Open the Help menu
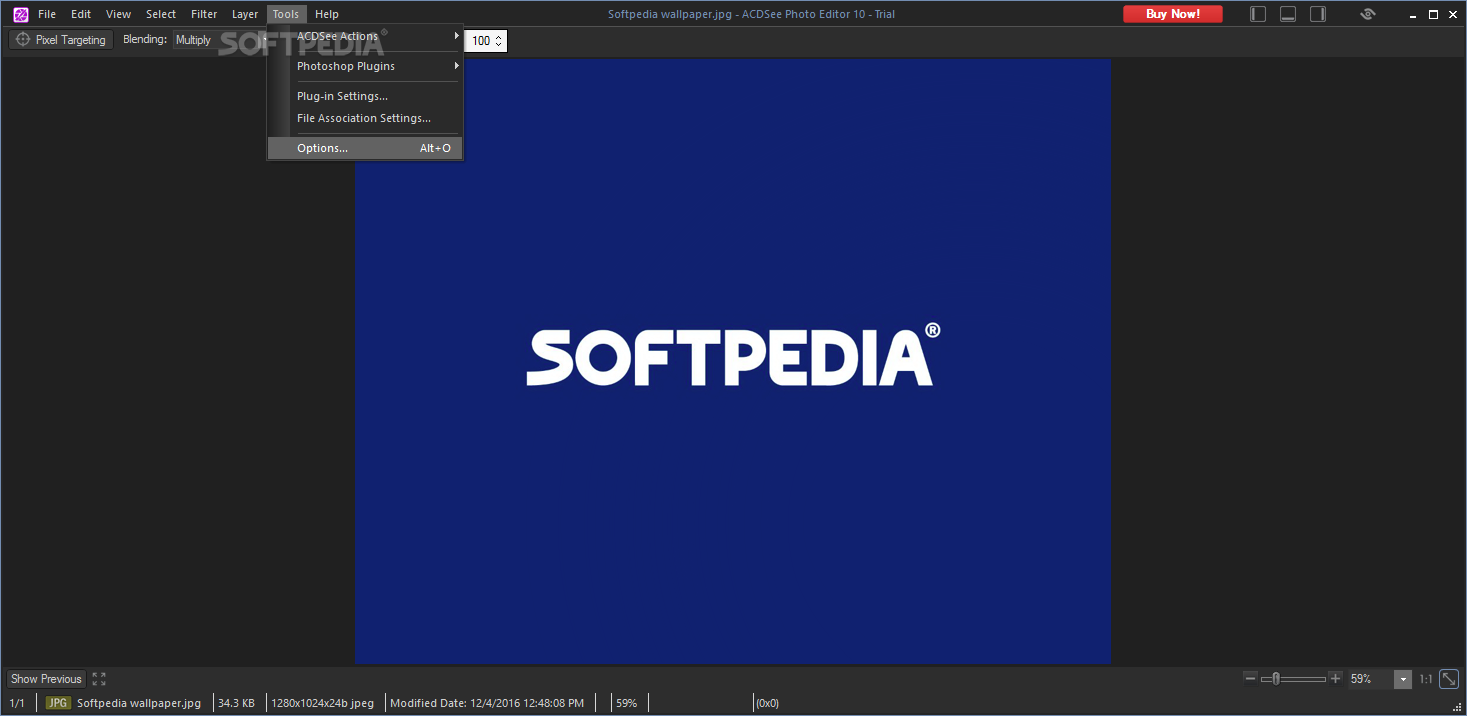The height and width of the screenshot is (716, 1467). click(x=327, y=14)
